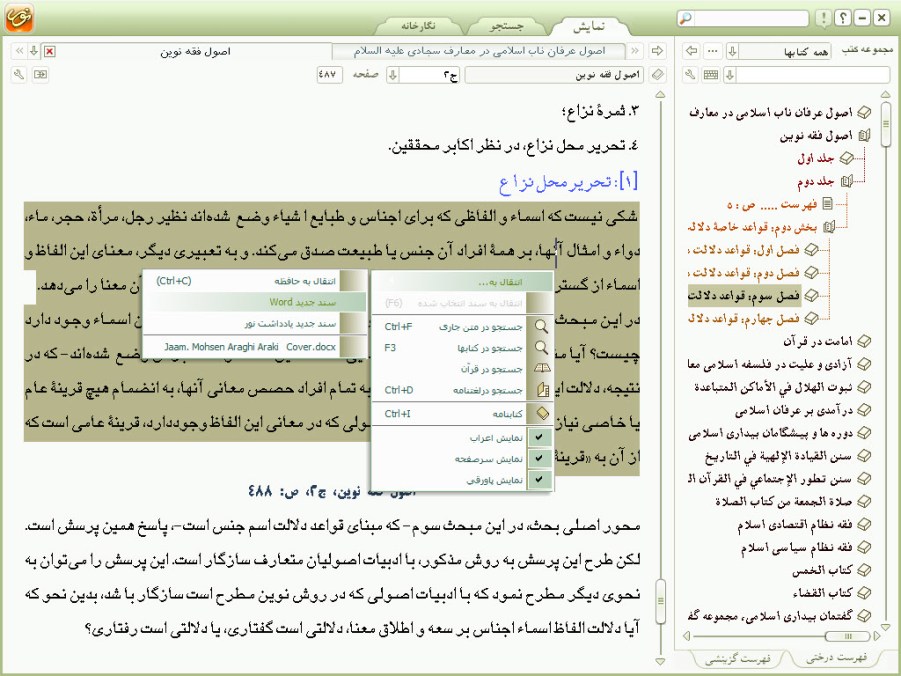This screenshot has width=901, height=676.
Task: Click the book tree vertical scrollbar thumb
Action: point(885,124)
